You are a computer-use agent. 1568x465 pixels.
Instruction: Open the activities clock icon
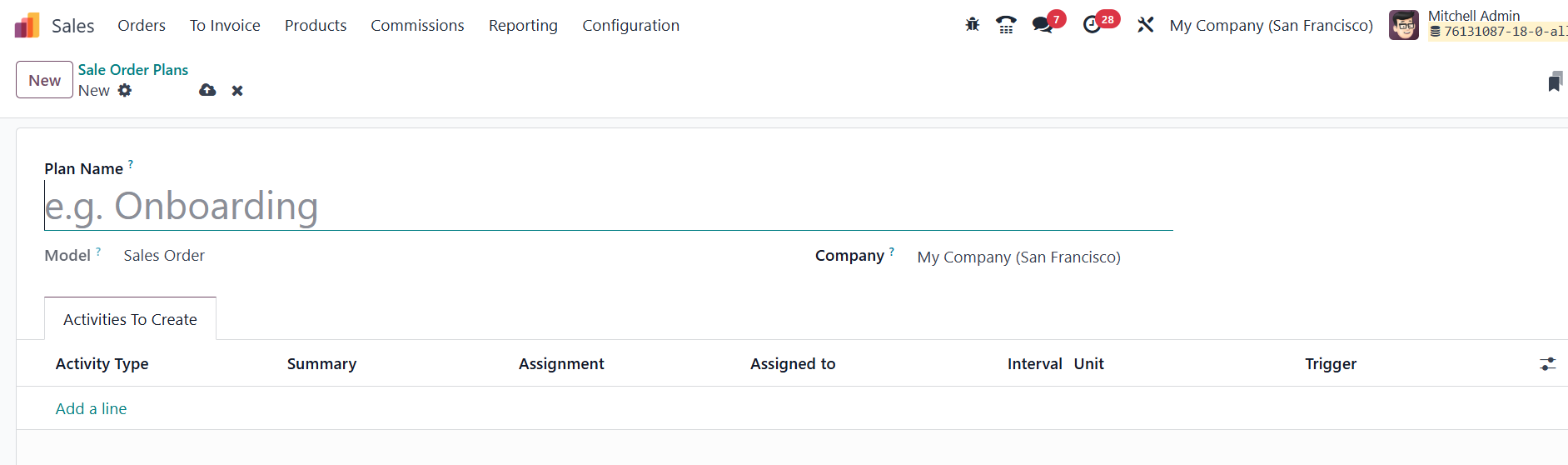point(1092,25)
